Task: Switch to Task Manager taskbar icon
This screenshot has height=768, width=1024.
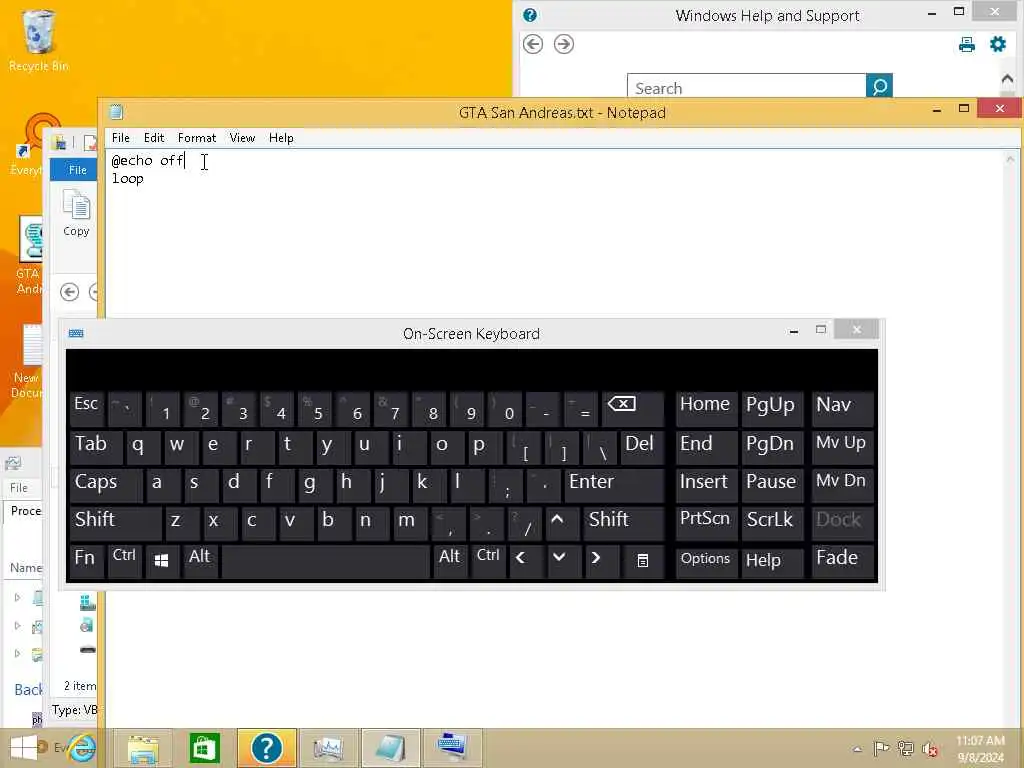Action: coord(328,748)
